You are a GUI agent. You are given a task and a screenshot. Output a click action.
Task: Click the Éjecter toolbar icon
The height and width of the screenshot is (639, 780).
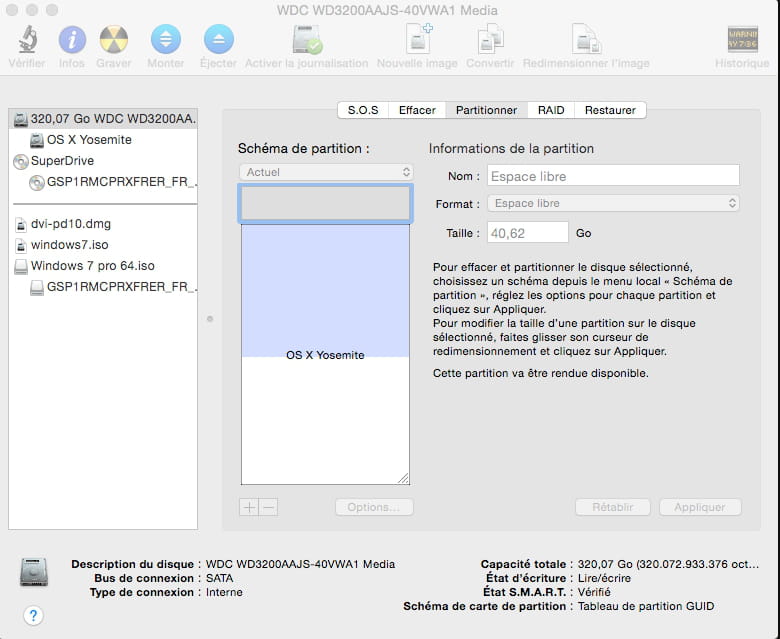218,39
